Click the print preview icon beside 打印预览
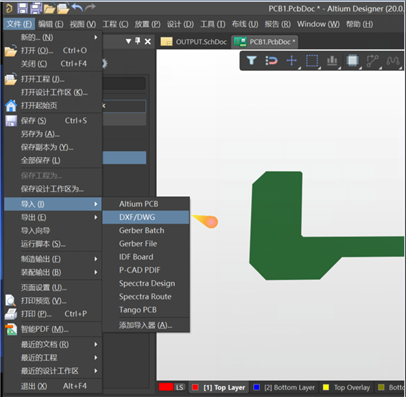The width and height of the screenshot is (406, 397). (11, 300)
